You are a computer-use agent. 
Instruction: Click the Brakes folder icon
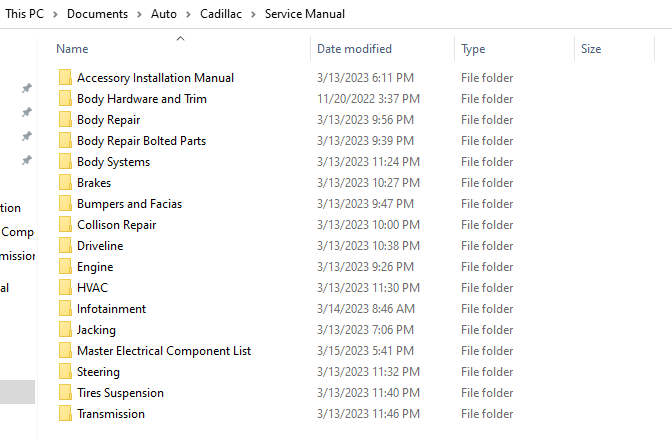[65, 183]
